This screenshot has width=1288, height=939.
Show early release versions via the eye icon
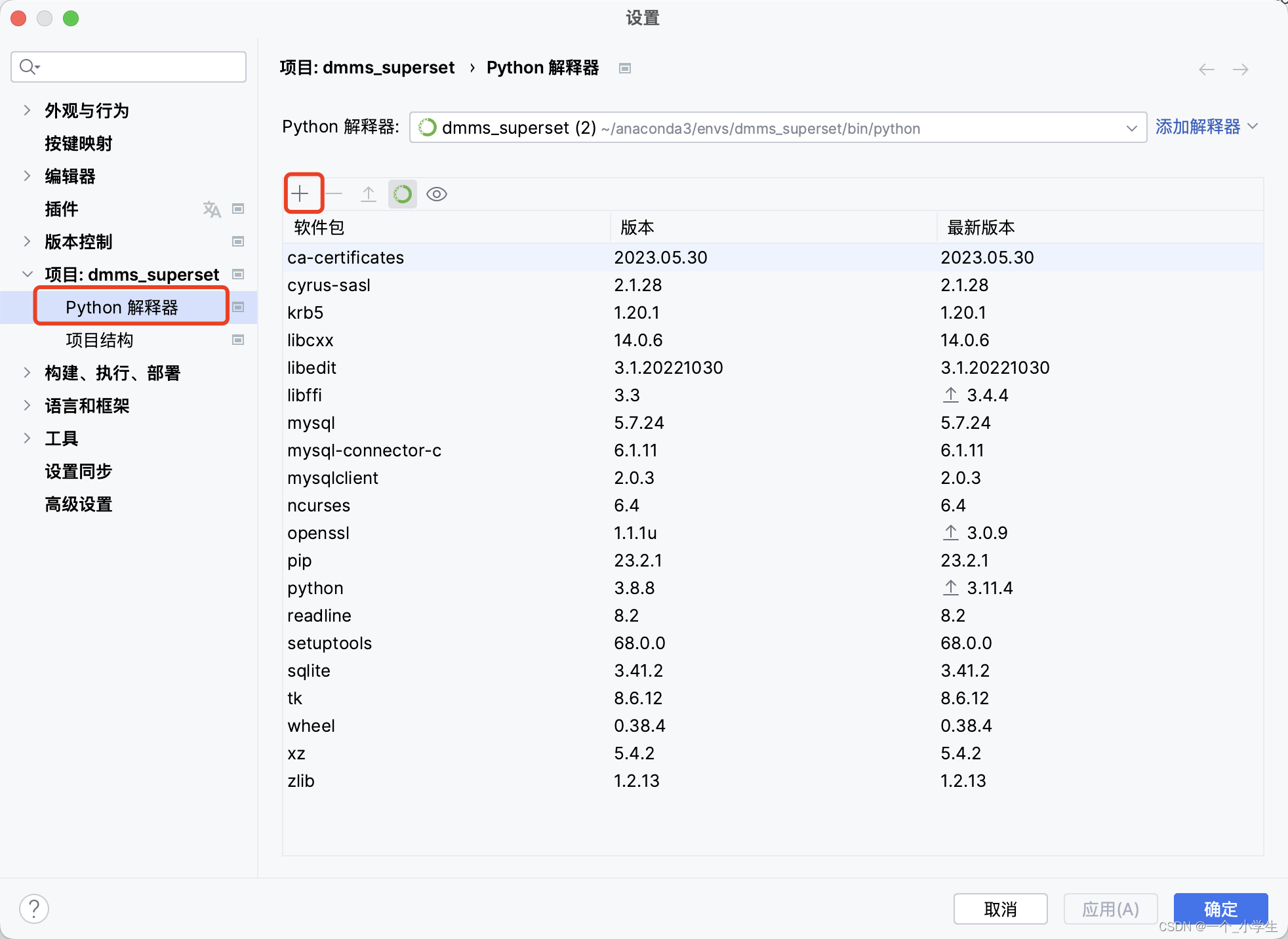point(436,194)
